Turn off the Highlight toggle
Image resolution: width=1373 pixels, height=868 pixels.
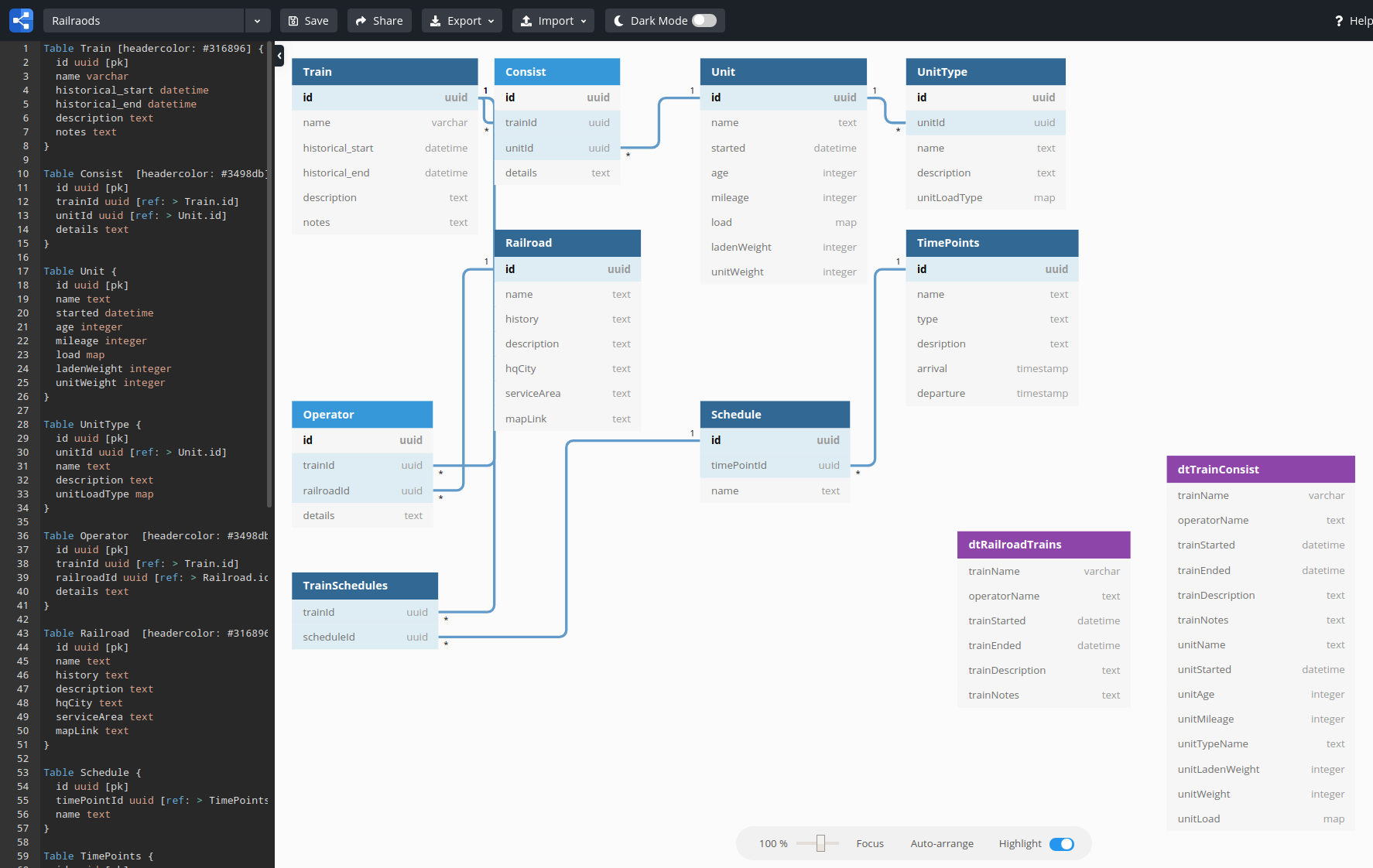(1062, 844)
